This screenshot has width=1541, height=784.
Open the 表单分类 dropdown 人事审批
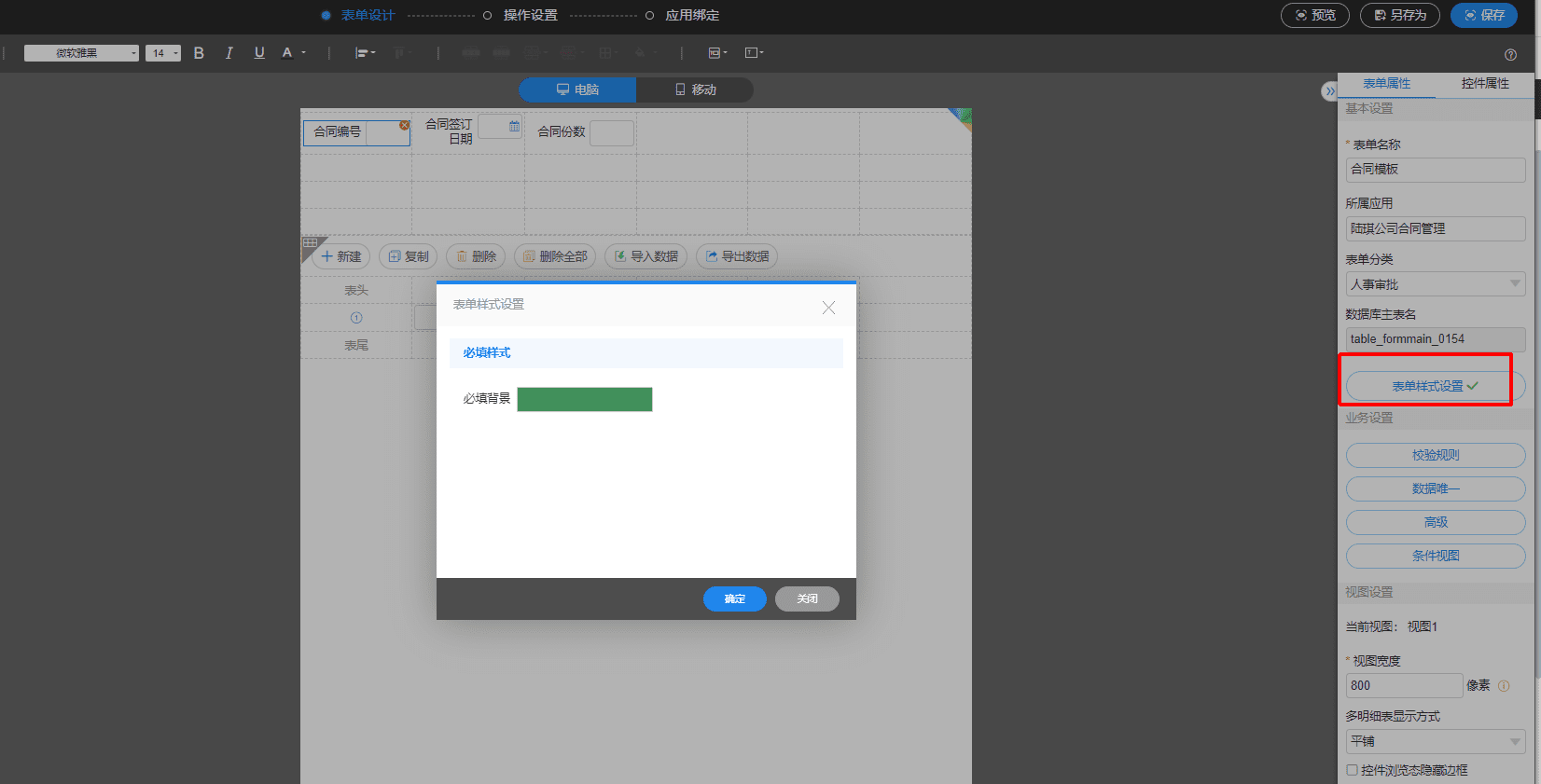pyautogui.click(x=1436, y=284)
